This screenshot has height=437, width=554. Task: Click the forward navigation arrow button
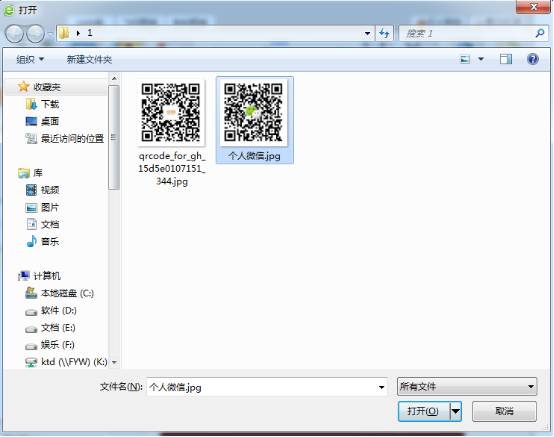[35, 34]
